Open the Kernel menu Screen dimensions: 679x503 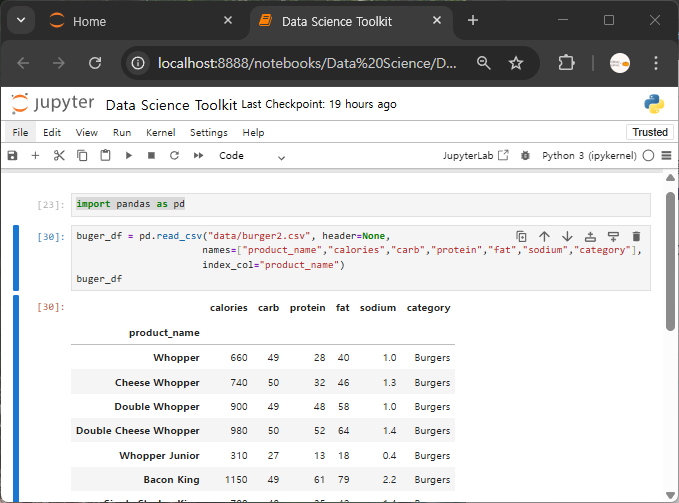[x=161, y=132]
